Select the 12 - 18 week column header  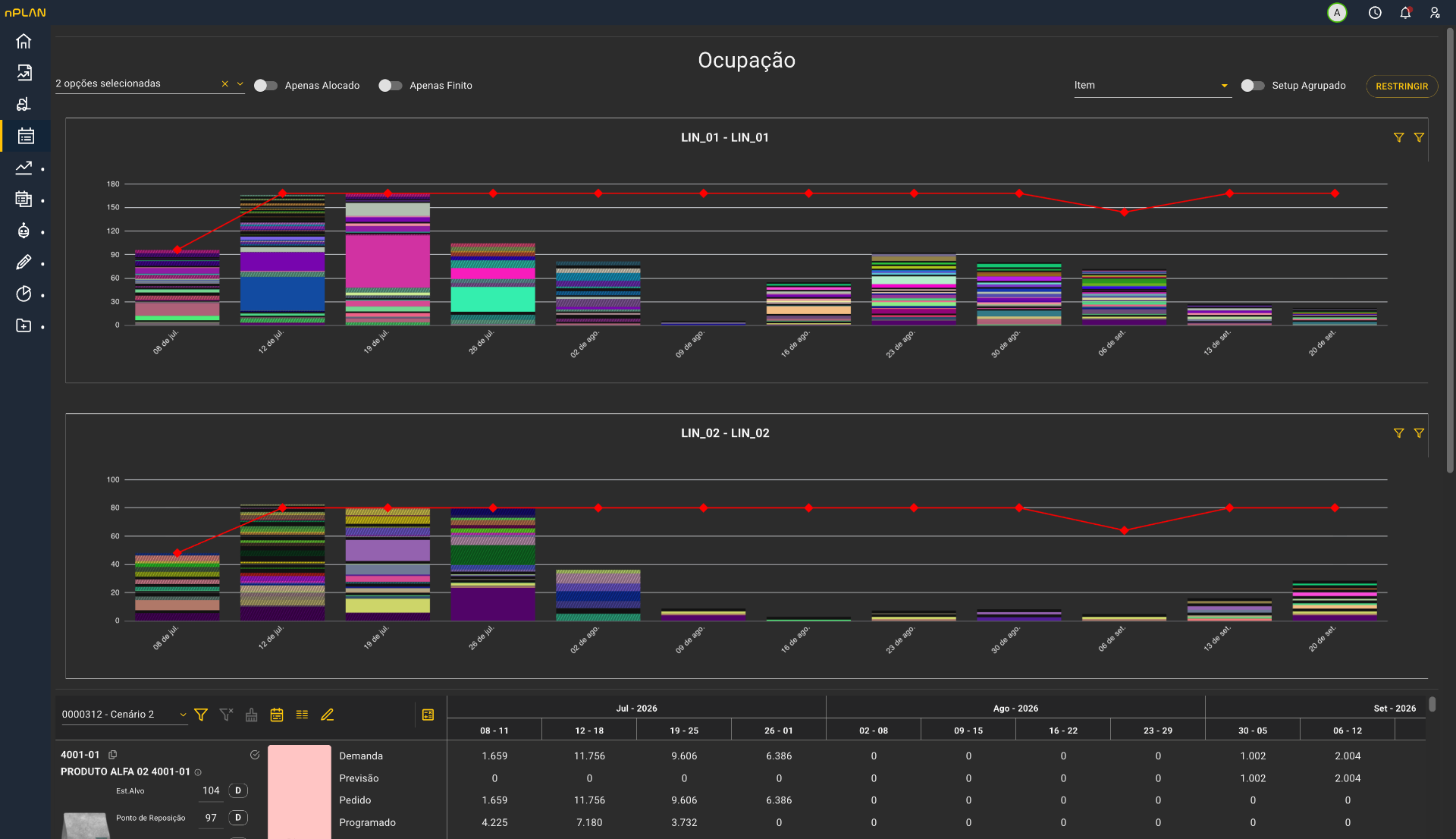click(589, 731)
